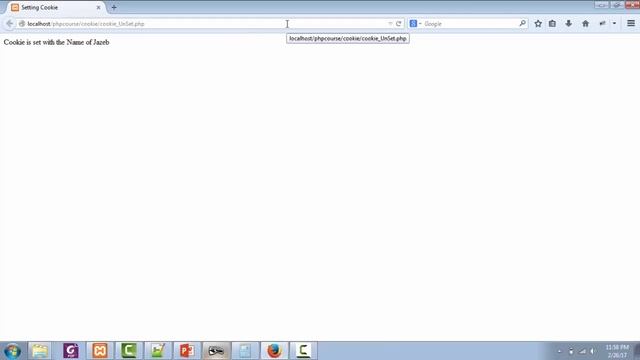
Task: Click the chat toolbar icon beside home
Action: click(x=602, y=24)
